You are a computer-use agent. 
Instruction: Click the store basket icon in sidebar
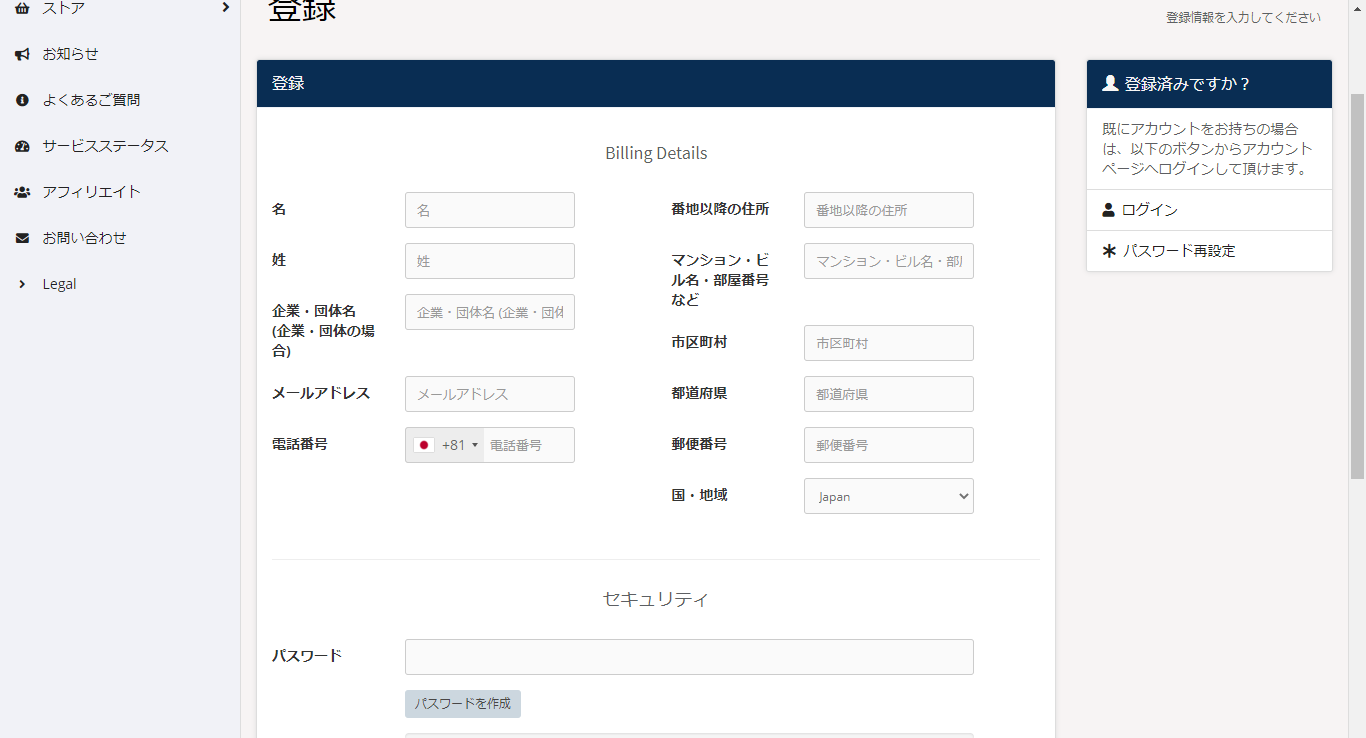coord(22,8)
